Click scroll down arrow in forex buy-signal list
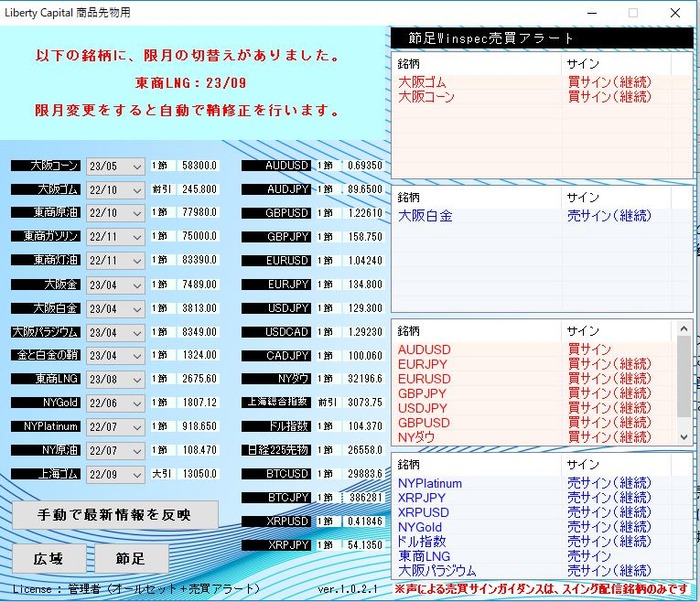 pyautogui.click(x=683, y=437)
